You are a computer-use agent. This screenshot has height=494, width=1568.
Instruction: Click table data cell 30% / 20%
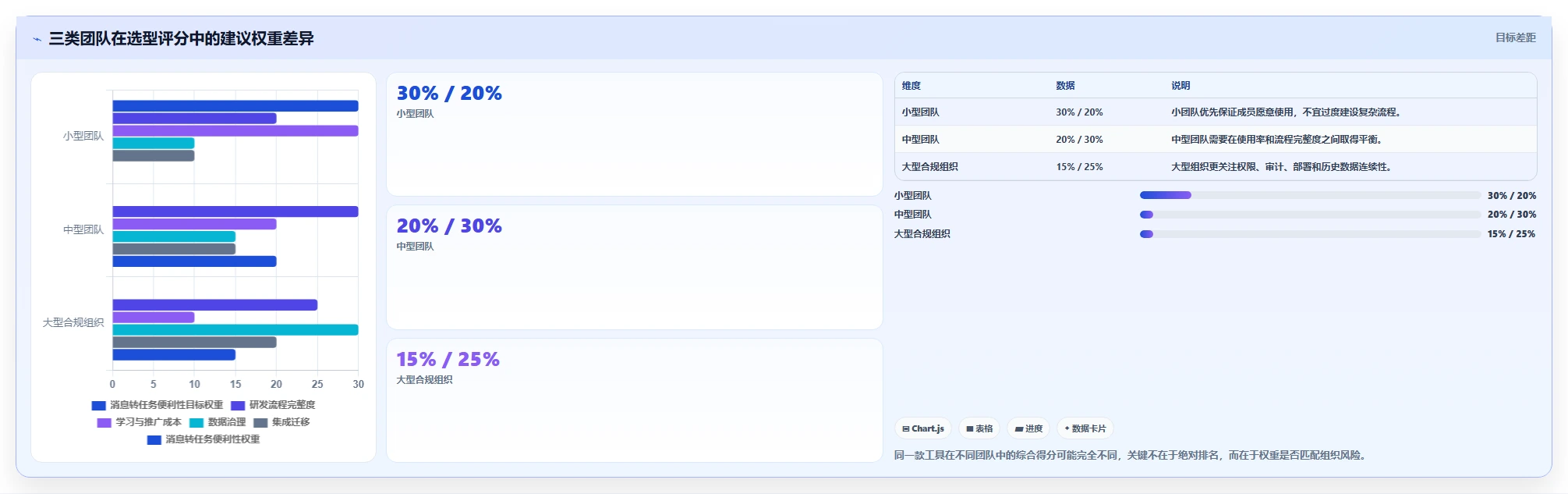(x=1080, y=112)
